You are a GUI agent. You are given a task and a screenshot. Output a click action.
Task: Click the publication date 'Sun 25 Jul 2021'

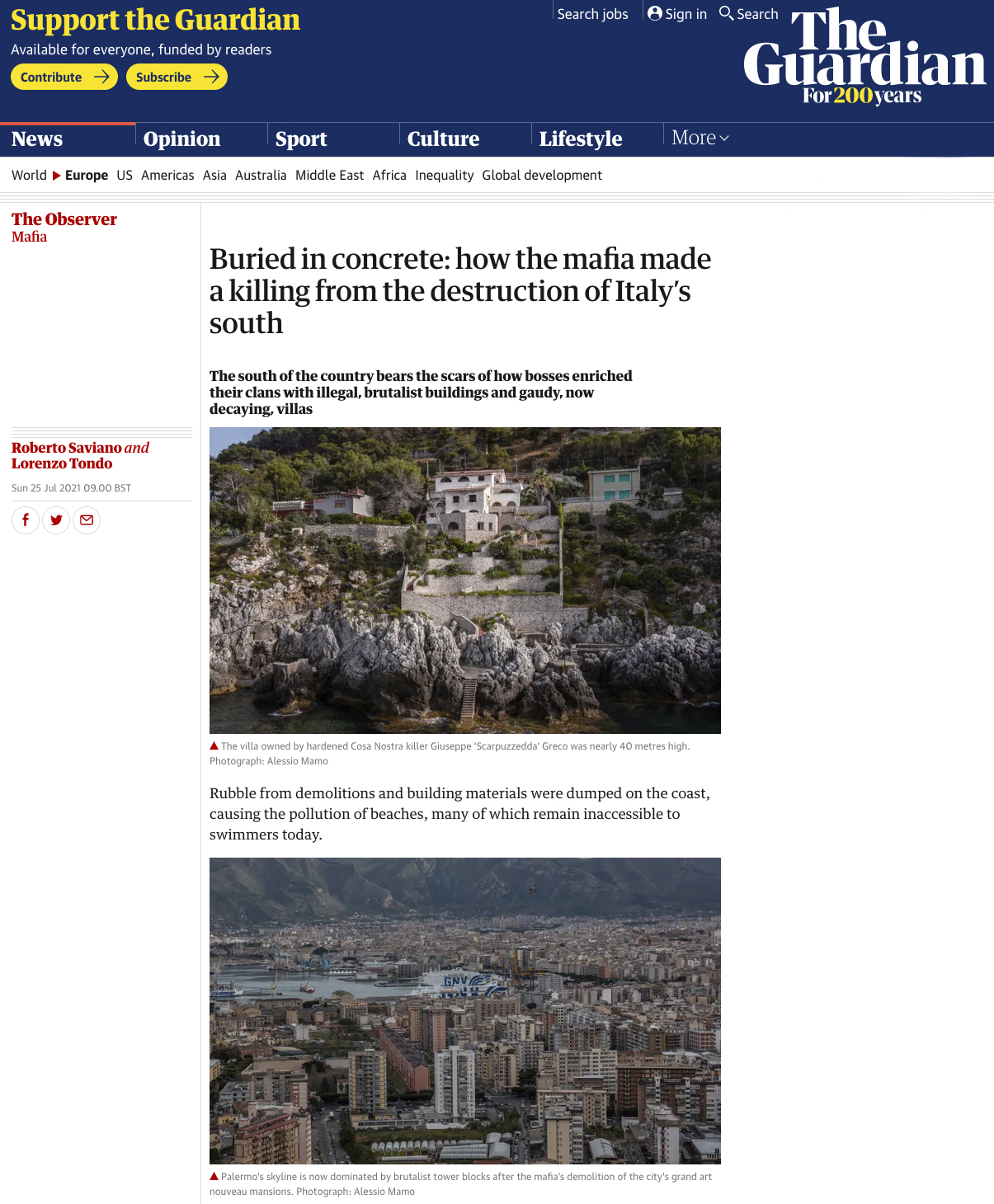[71, 488]
